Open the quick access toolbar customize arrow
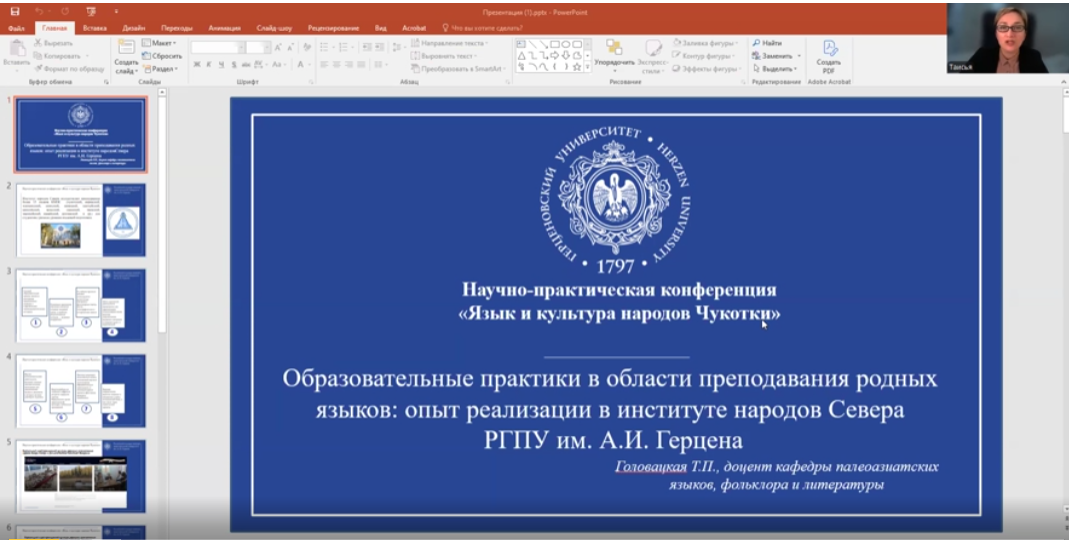Image resolution: width=1069 pixels, height=540 pixels. coord(116,12)
